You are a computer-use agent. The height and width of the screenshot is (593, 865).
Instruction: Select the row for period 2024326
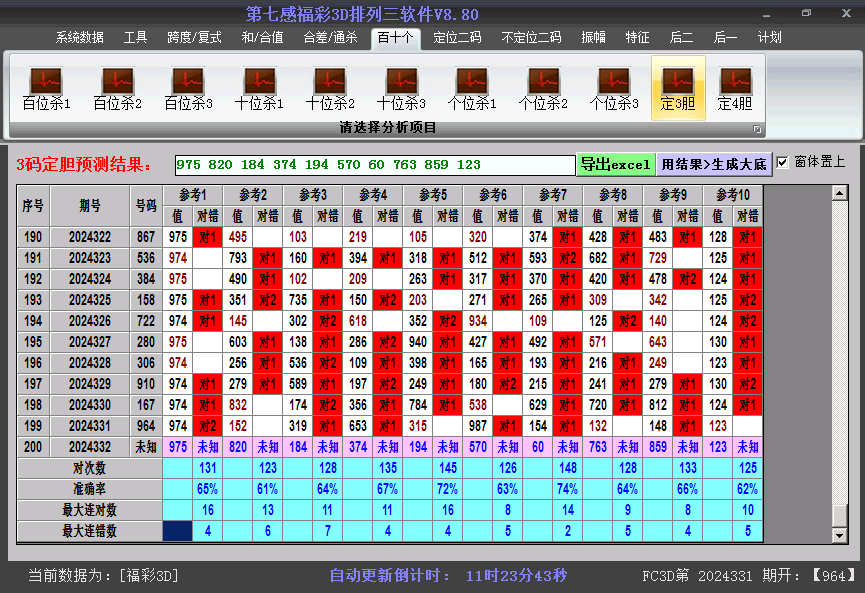point(389,321)
